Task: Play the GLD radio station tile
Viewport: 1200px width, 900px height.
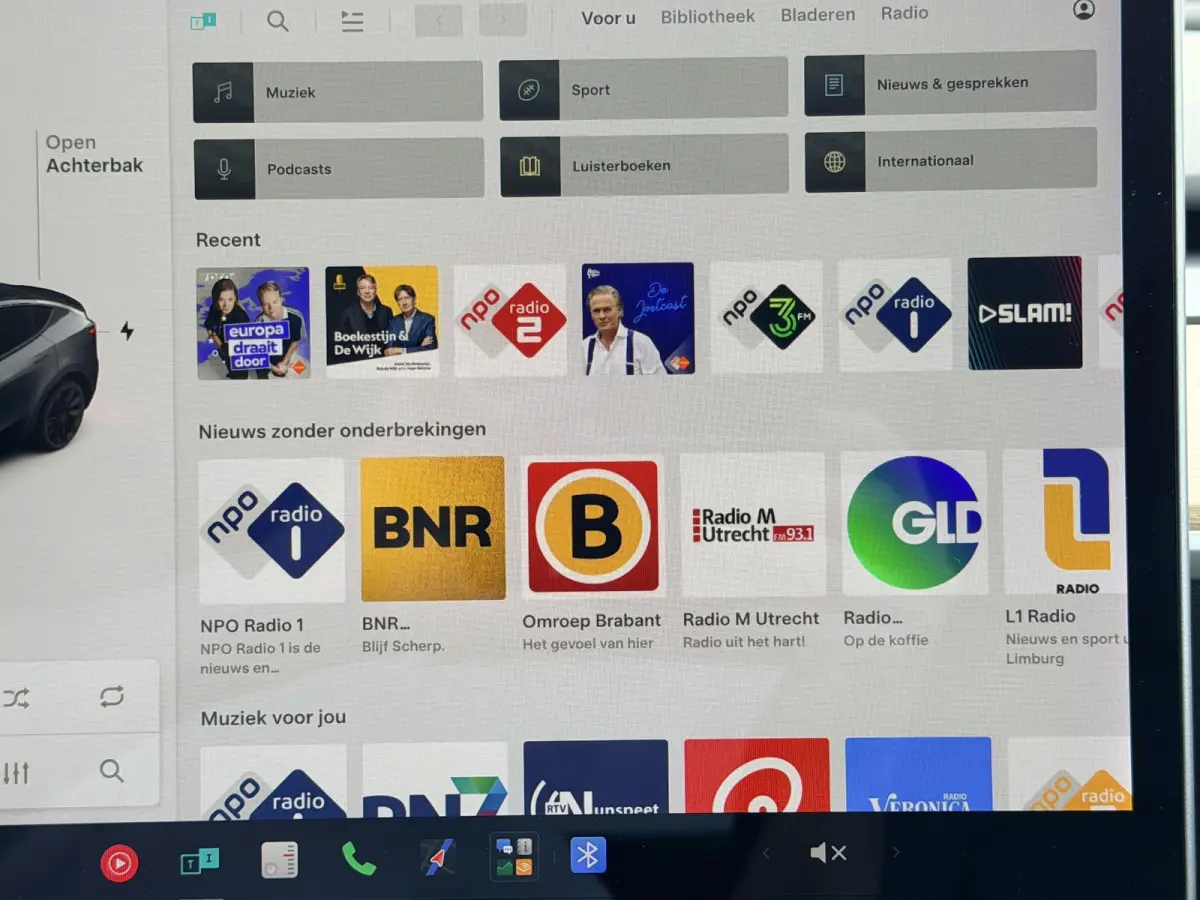Action: [914, 522]
